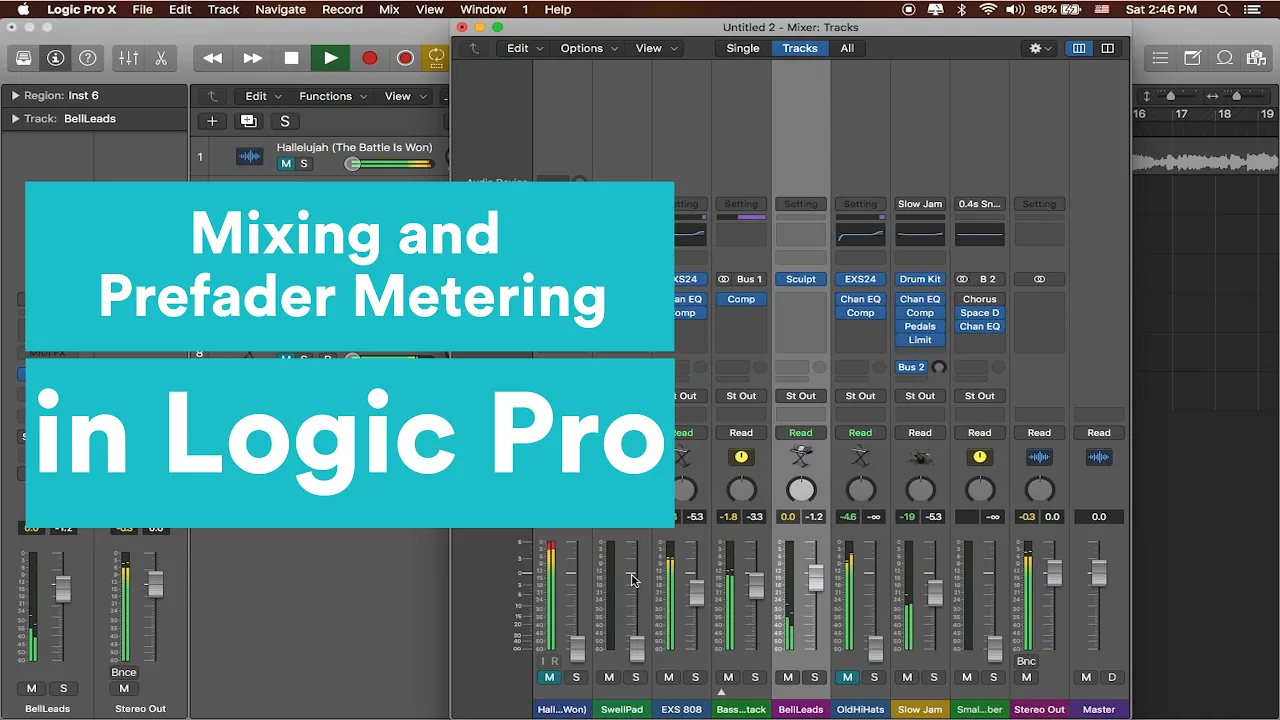Screen dimensions: 1280x720
Task: Open Quick Help question mark button
Action: 87,58
